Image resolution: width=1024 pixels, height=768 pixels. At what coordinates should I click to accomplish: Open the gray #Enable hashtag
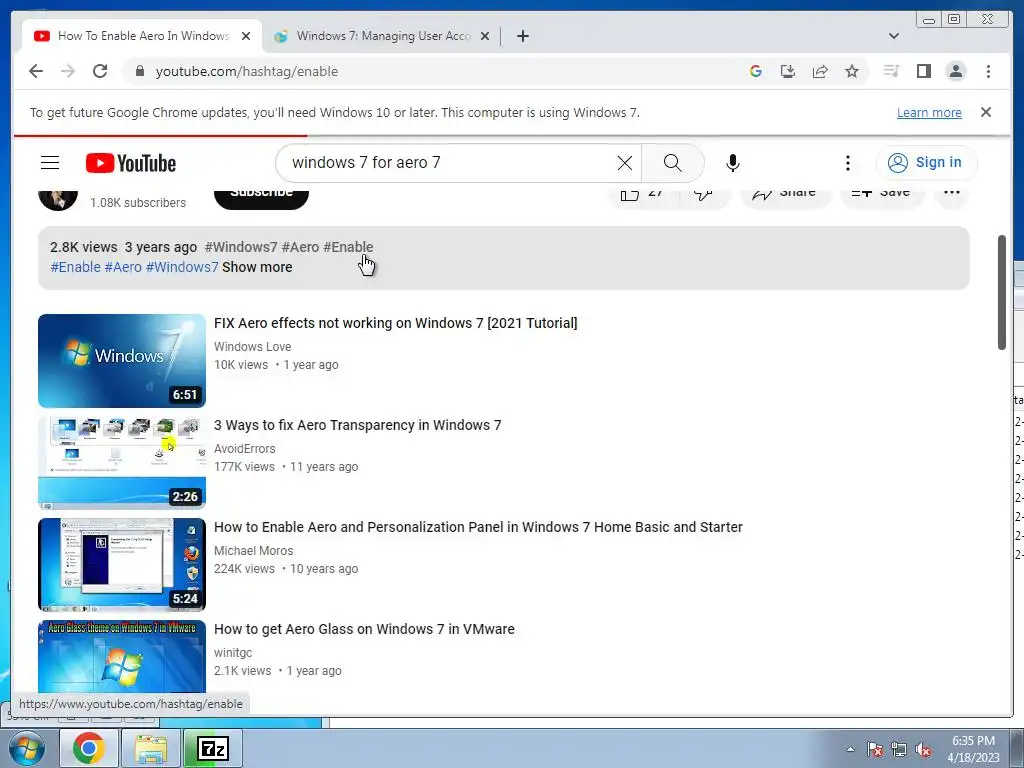click(x=348, y=247)
